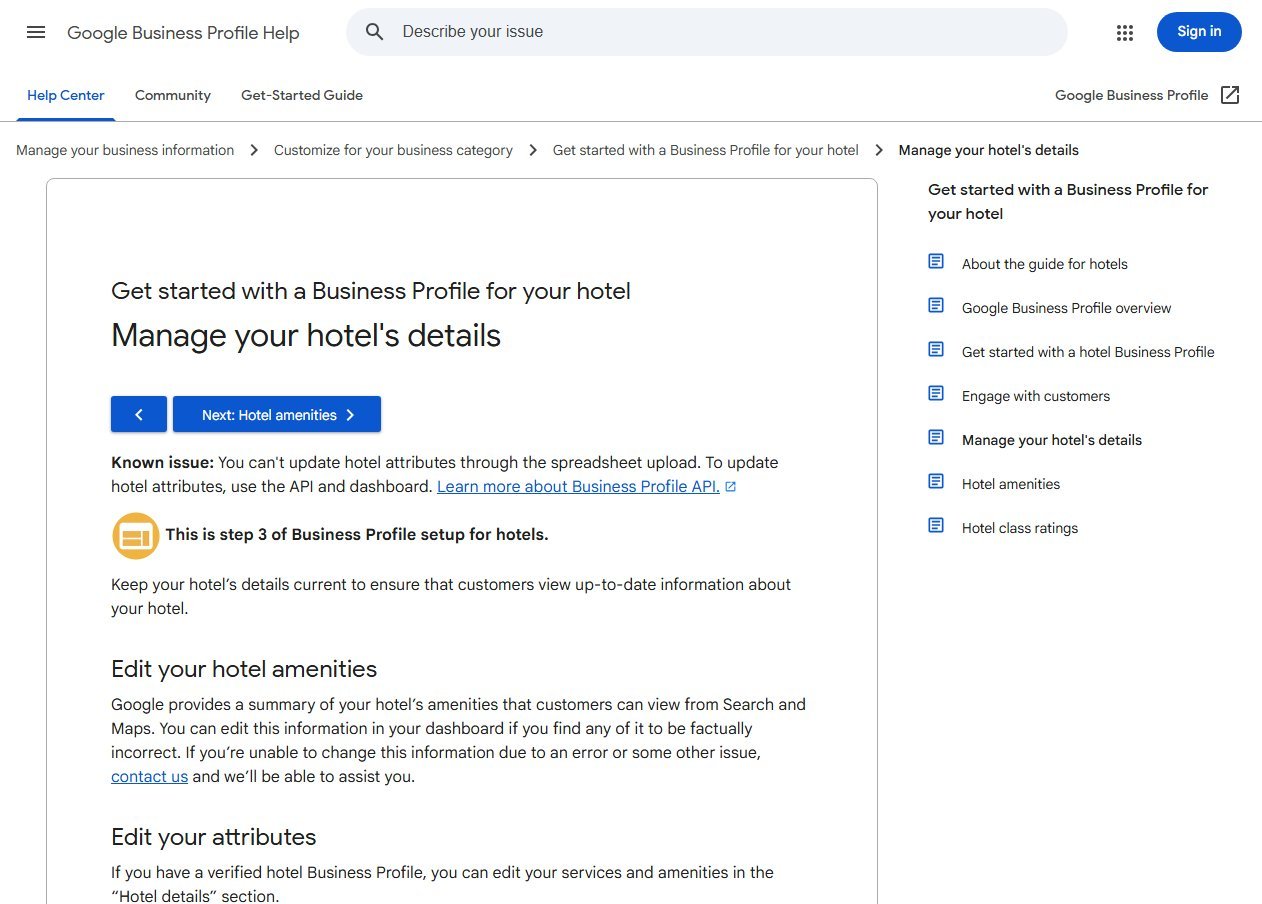
Task: Click the document icon for Engage with customers
Action: [x=936, y=393]
